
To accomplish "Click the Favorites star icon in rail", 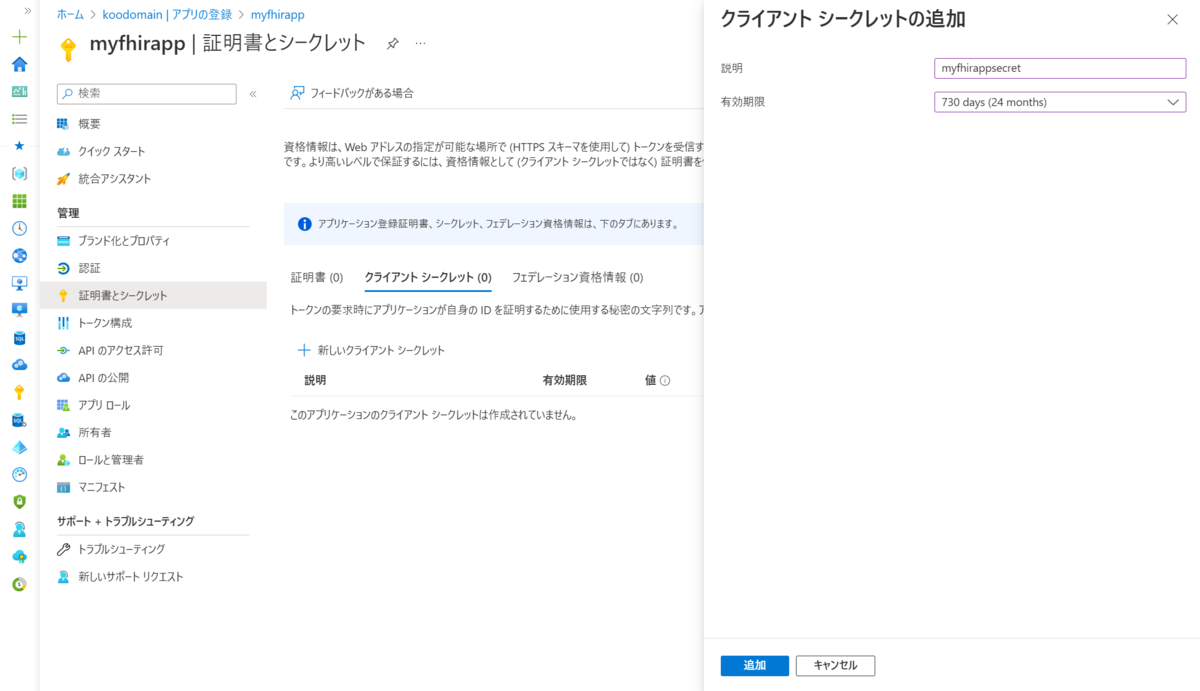I will [19, 145].
